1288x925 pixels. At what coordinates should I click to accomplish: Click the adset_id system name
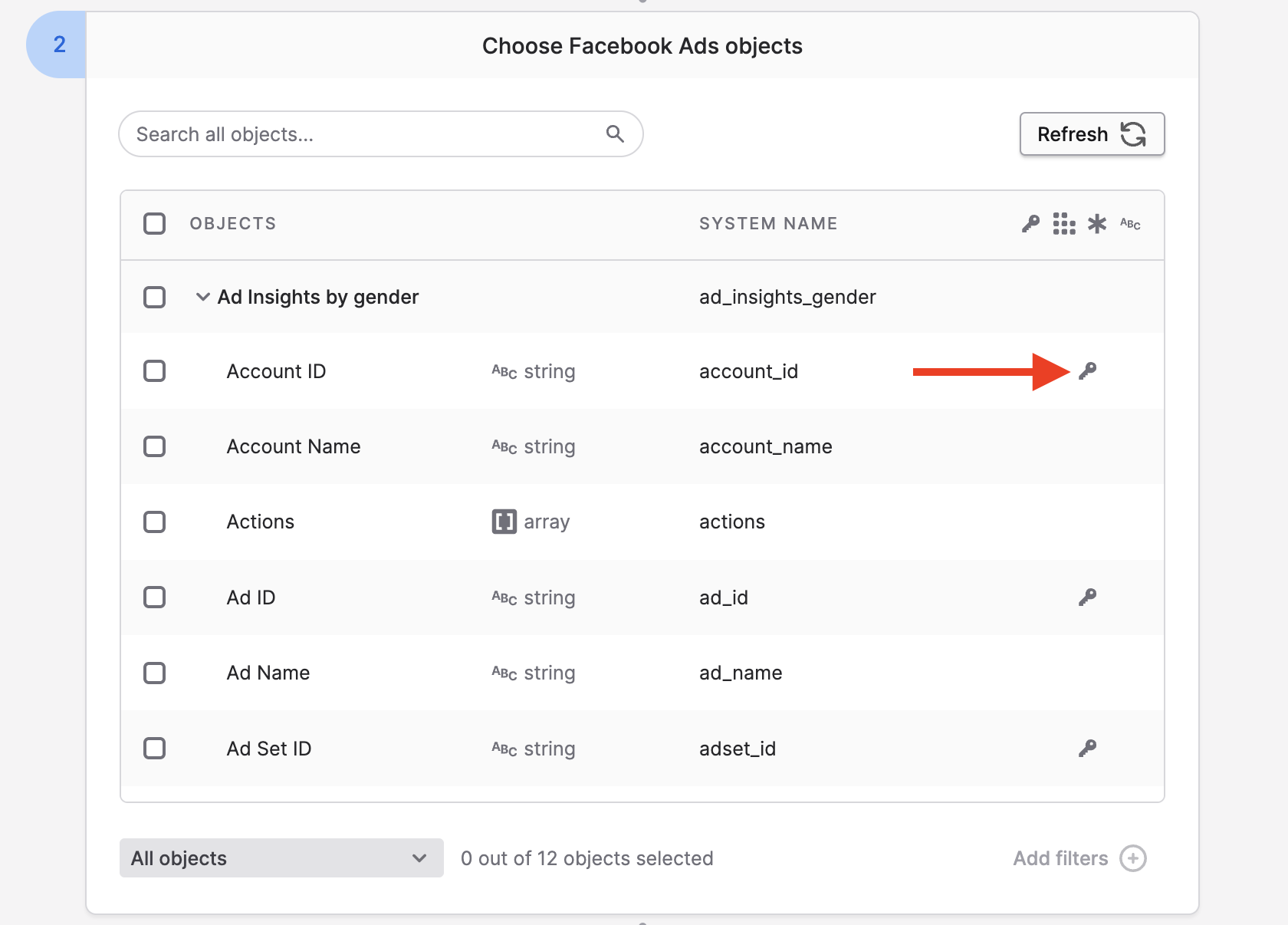click(738, 749)
